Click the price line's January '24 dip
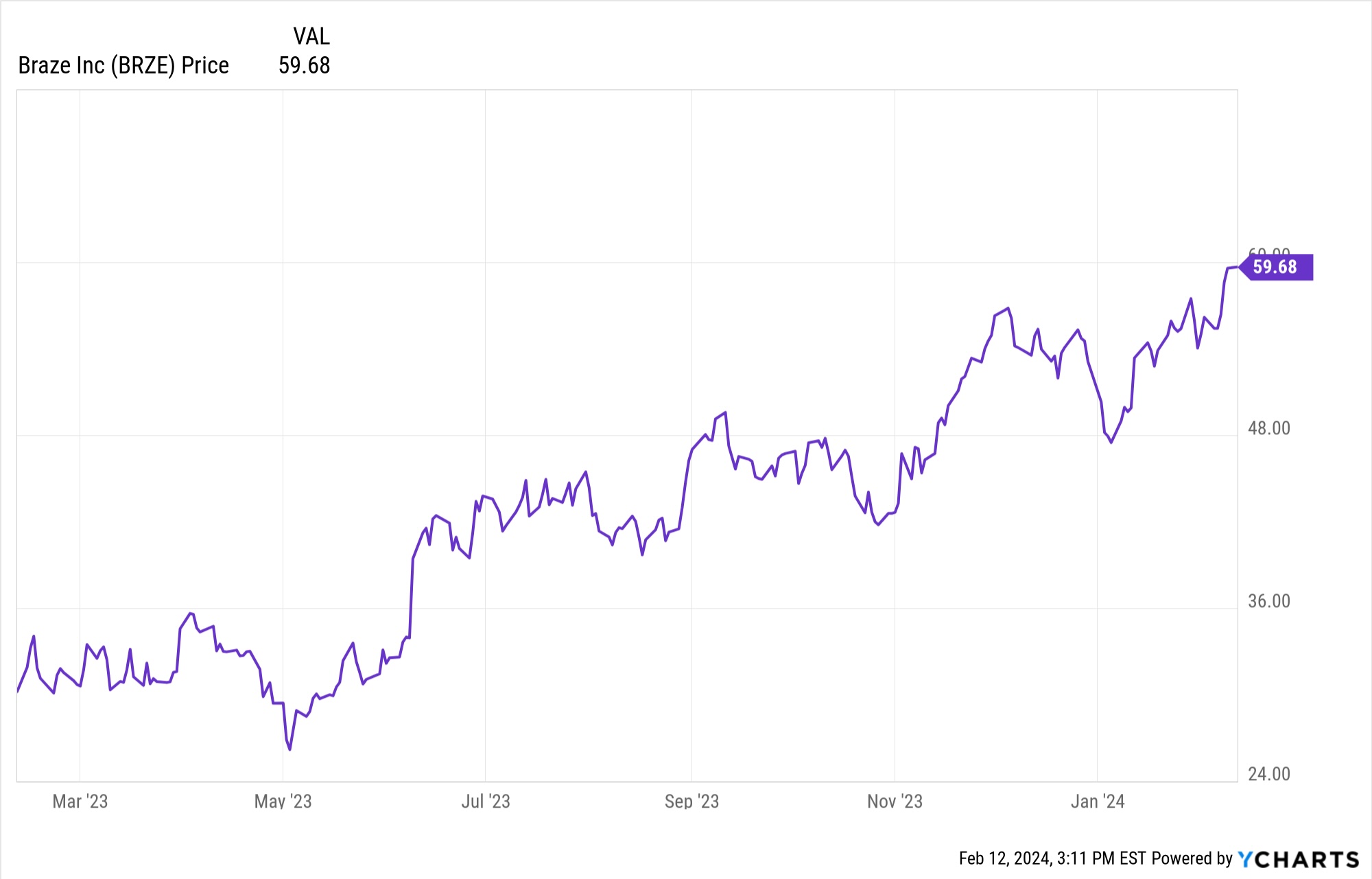 (x=1111, y=443)
